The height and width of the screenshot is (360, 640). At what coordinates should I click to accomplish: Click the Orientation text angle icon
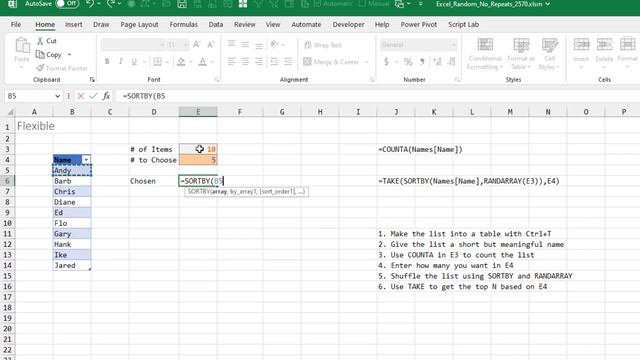pos(274,44)
